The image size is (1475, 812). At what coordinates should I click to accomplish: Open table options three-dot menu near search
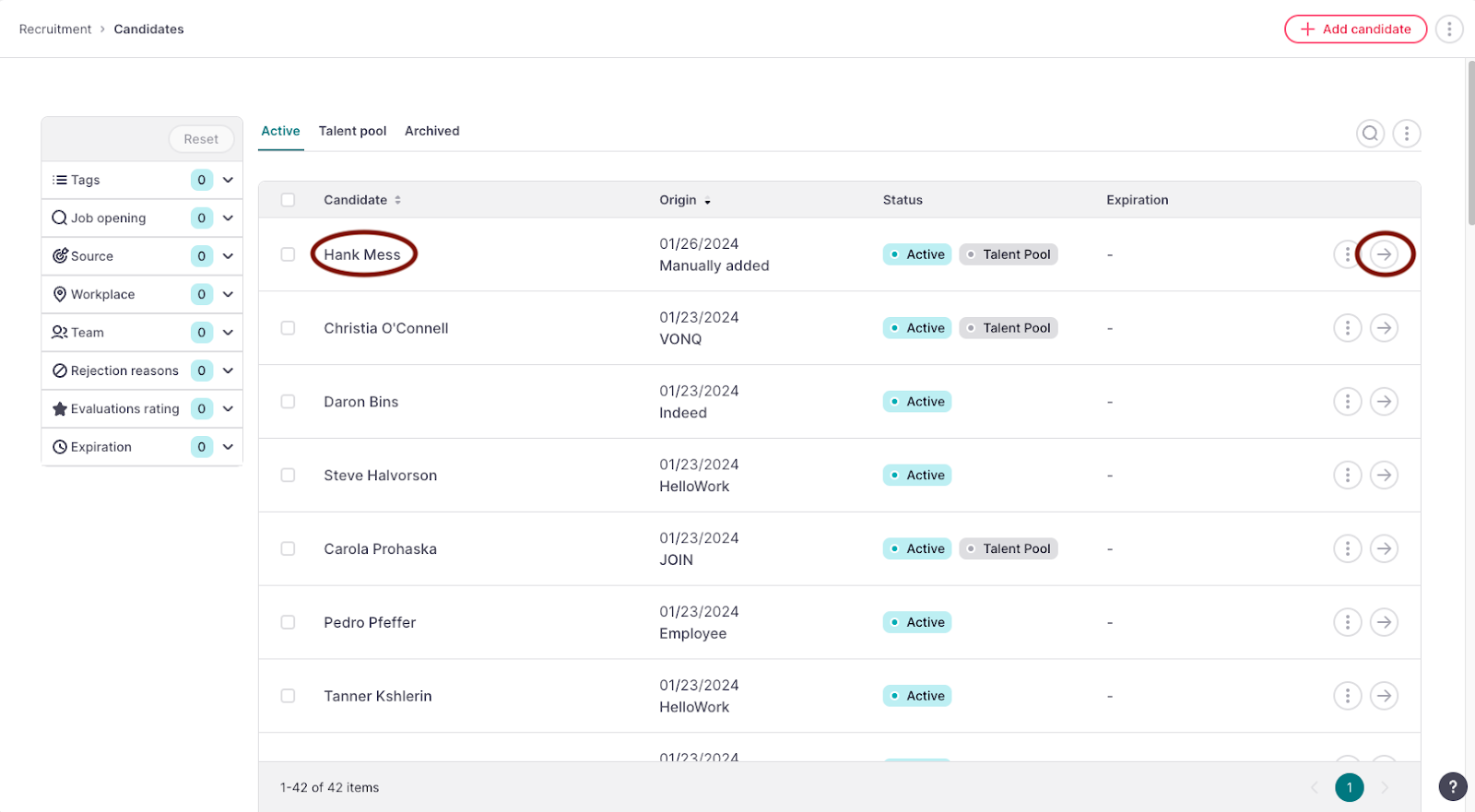[x=1406, y=134]
